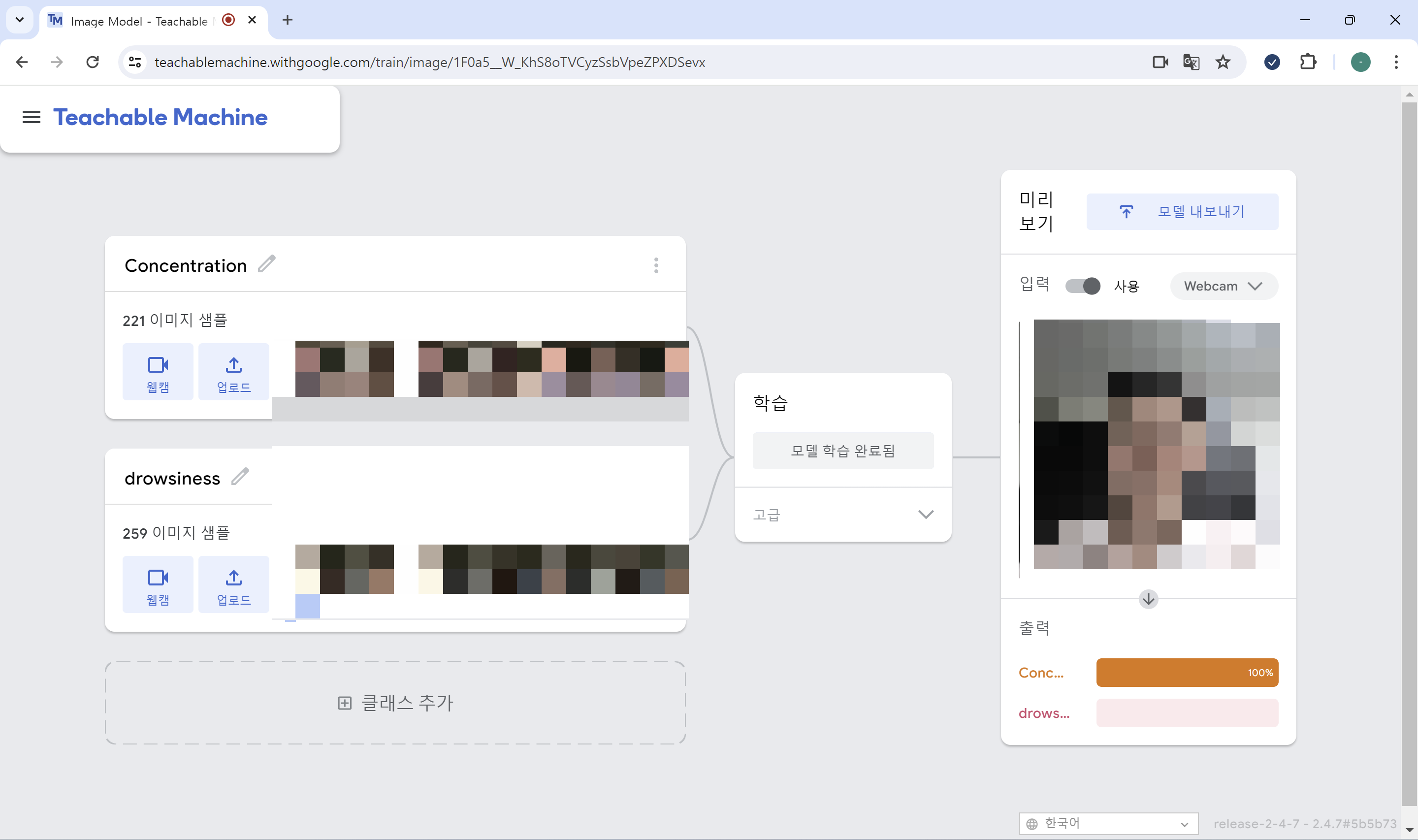Open the 한국어 language selector
Screen dimensions: 1418x840
pos(1108,823)
